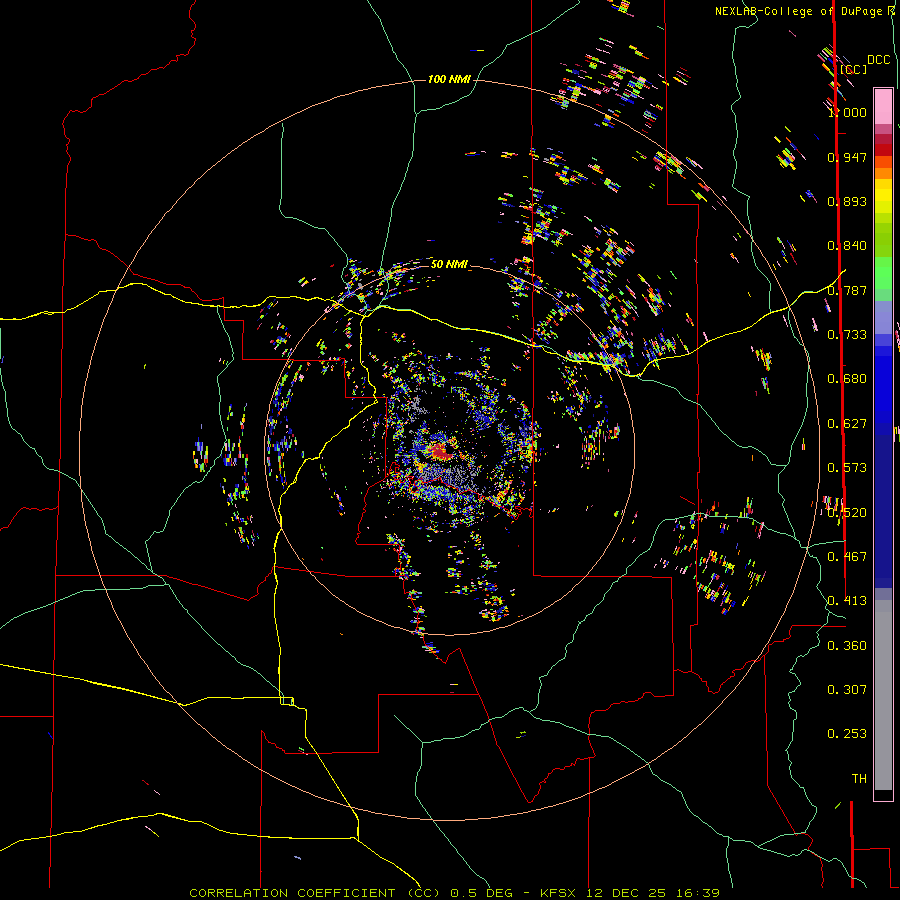Click the 50 NMI range ring label
Image resolution: width=900 pixels, height=900 pixels.
tap(449, 264)
